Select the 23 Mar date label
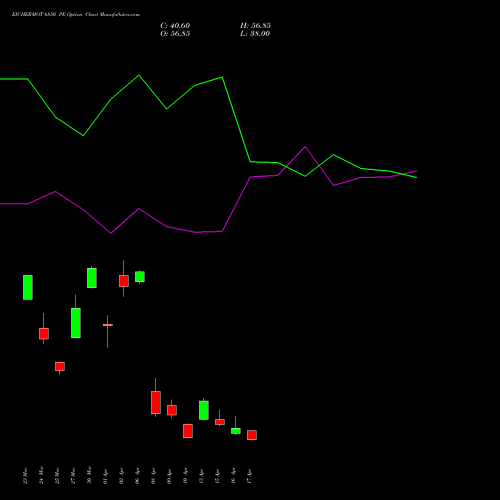The width and height of the screenshot is (500, 500). [25, 476]
